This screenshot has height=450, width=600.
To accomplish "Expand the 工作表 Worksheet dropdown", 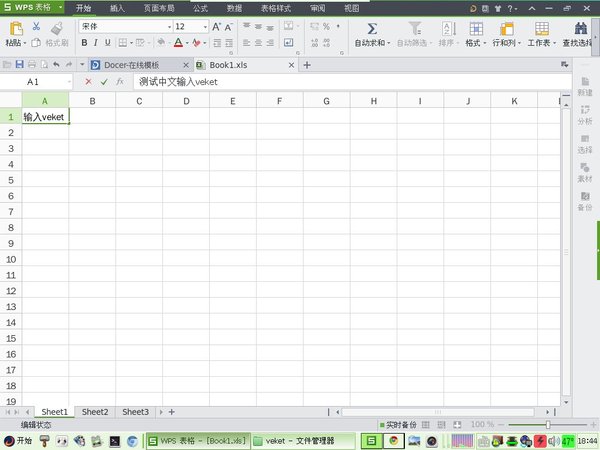I will (x=554, y=43).
